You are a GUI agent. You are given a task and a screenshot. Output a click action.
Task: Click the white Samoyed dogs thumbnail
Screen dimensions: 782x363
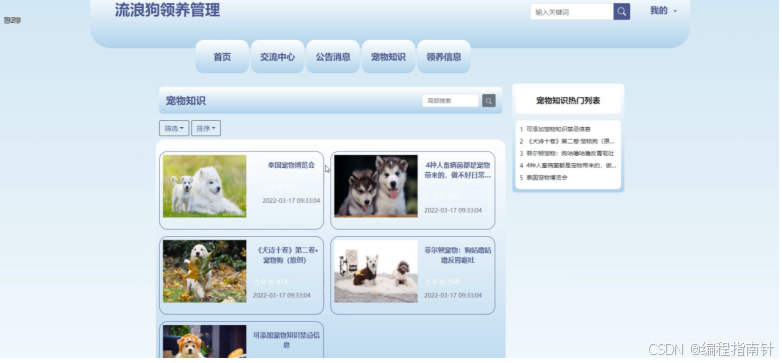(x=204, y=186)
